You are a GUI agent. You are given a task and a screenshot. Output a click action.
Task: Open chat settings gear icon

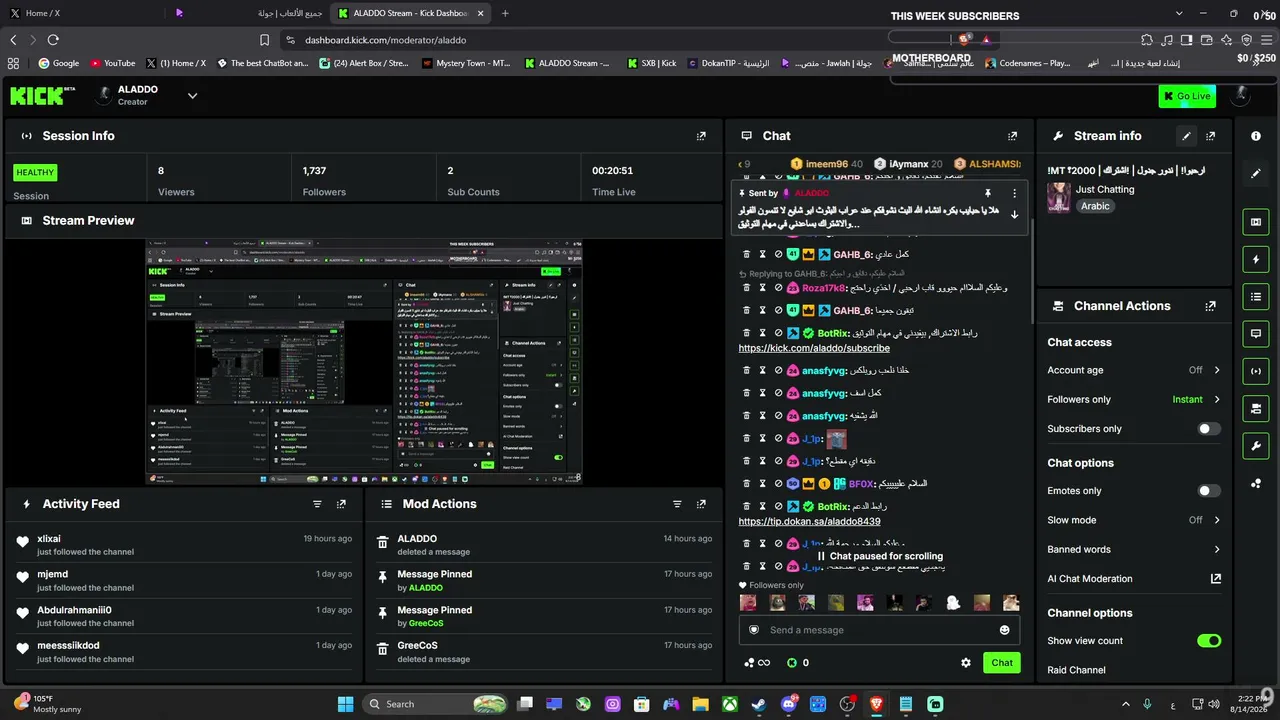(966, 662)
